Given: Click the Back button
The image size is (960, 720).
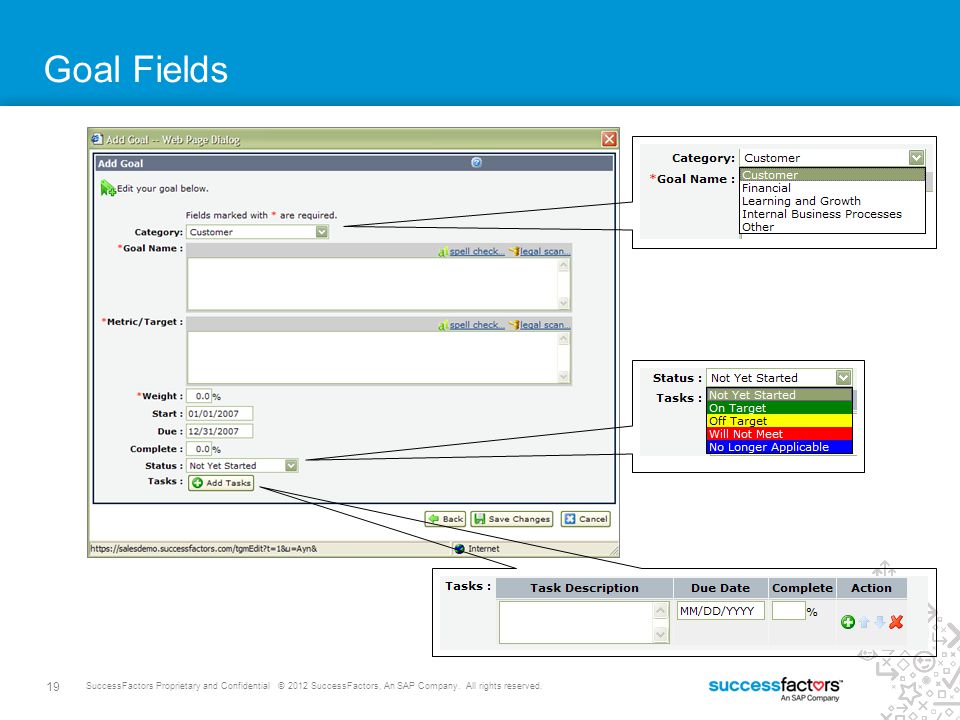Looking at the screenshot, I should [x=445, y=519].
